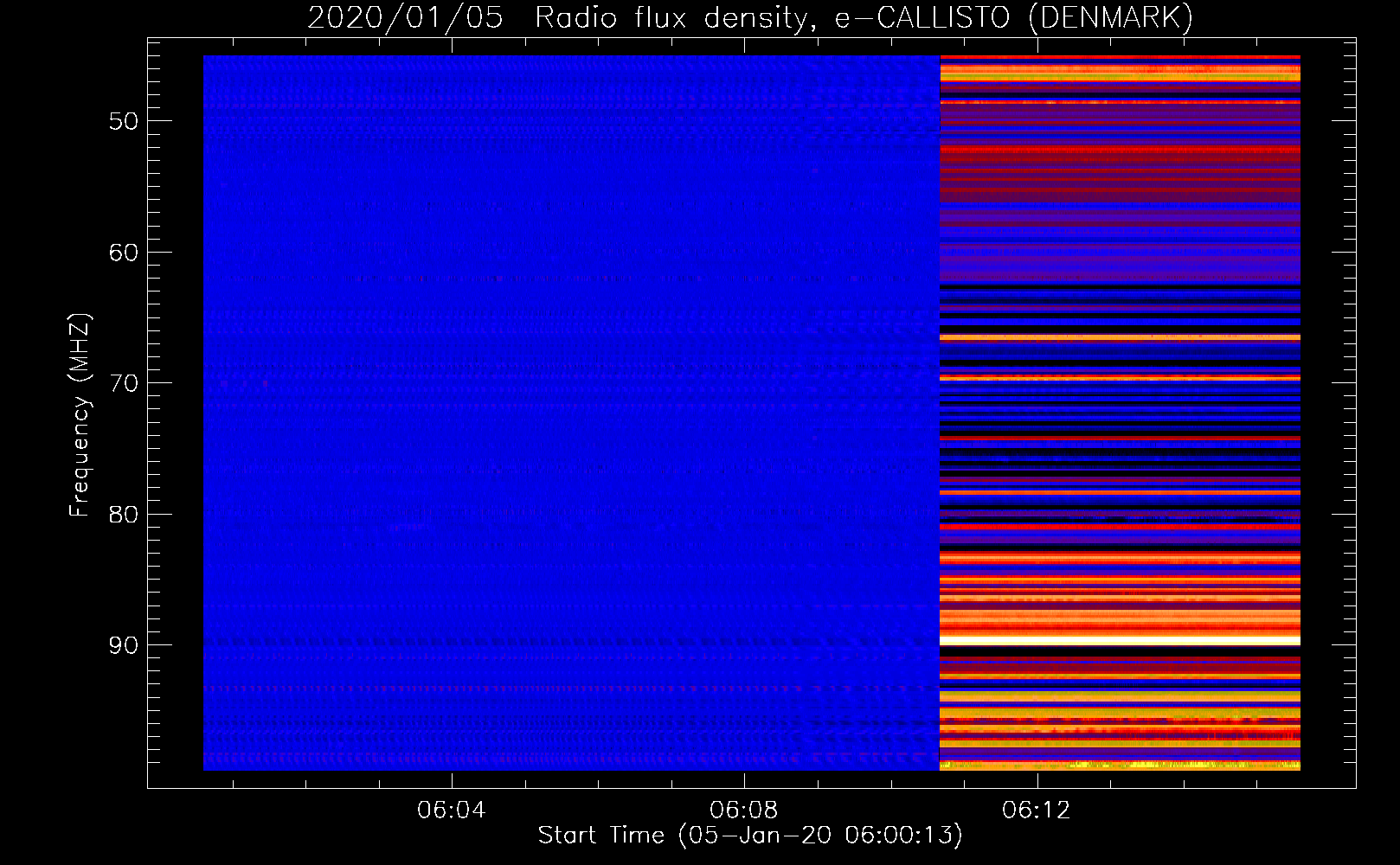The image size is (1400, 865).
Task: Click the 'Frequency (MHZ)' y-axis label
Action: [80, 416]
